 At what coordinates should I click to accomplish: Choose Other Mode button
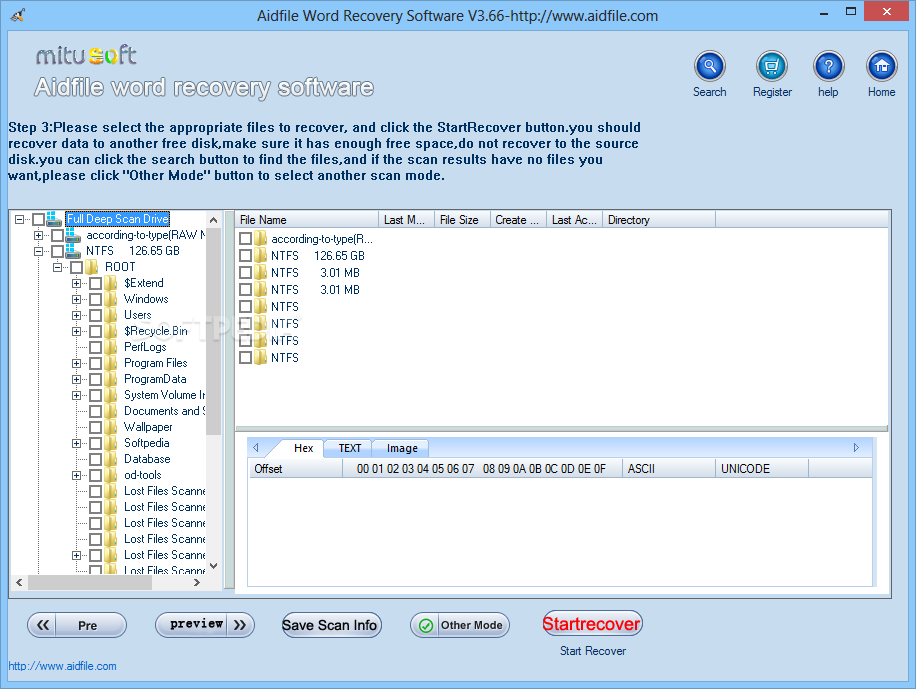(460, 625)
